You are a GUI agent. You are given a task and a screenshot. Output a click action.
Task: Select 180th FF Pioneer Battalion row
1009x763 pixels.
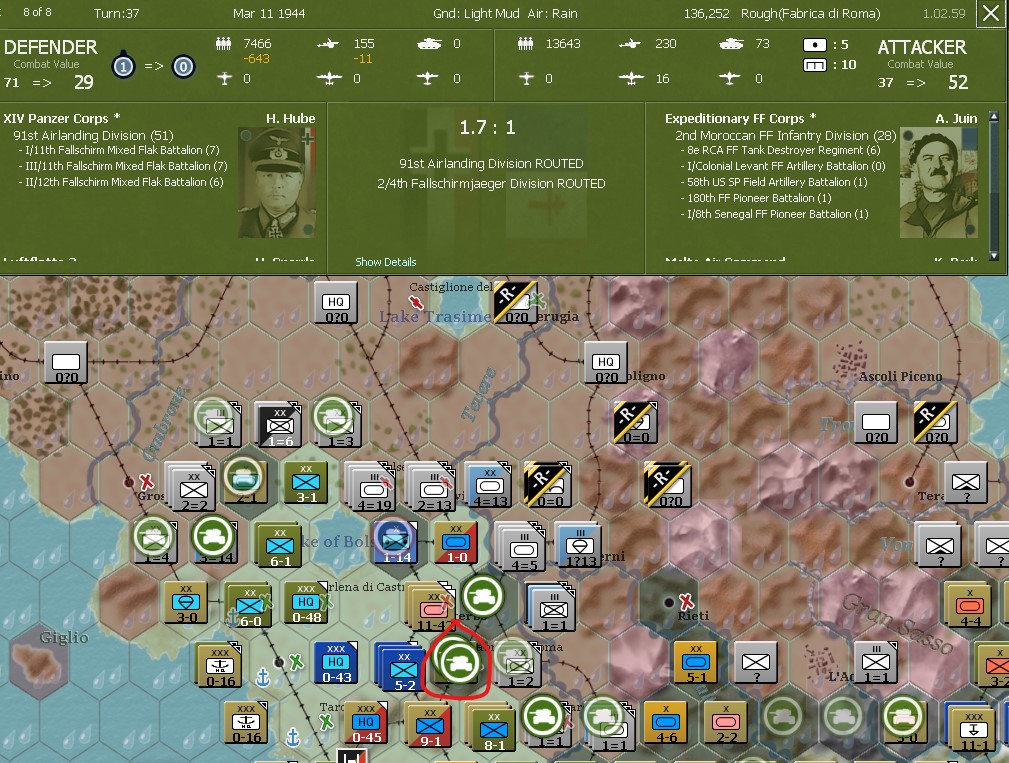click(755, 198)
